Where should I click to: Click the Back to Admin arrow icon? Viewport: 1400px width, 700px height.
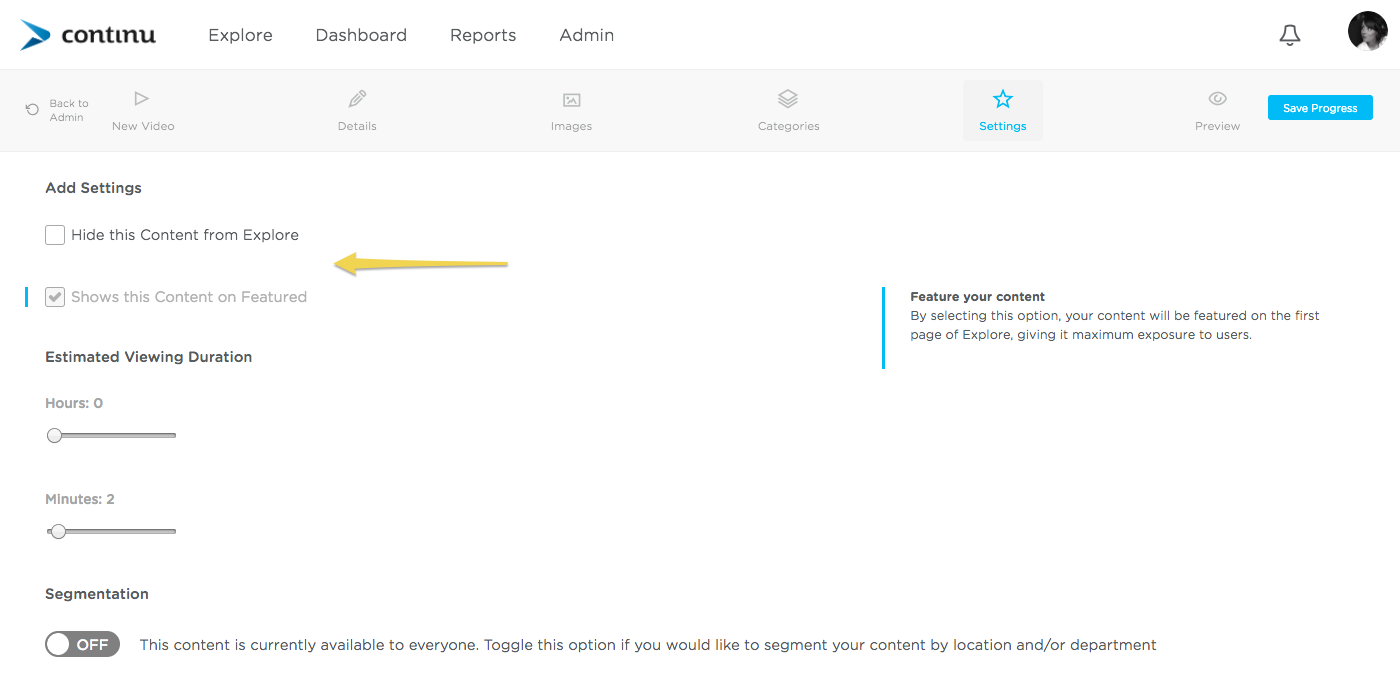coord(32,109)
